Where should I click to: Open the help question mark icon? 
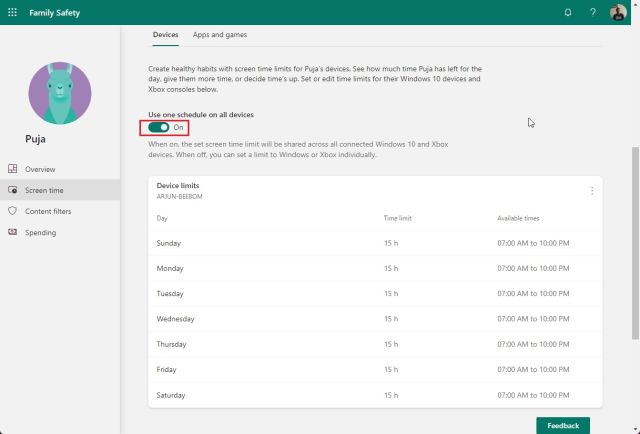point(593,13)
